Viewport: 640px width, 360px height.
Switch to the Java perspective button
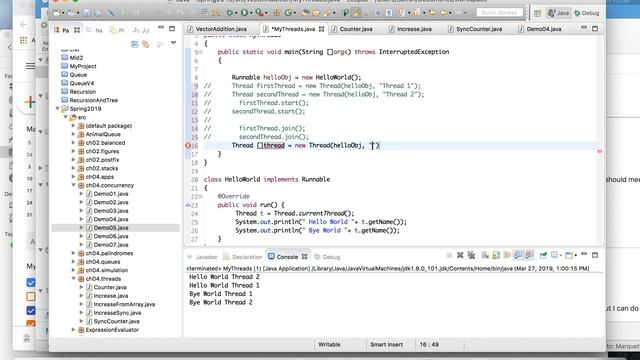[558, 13]
